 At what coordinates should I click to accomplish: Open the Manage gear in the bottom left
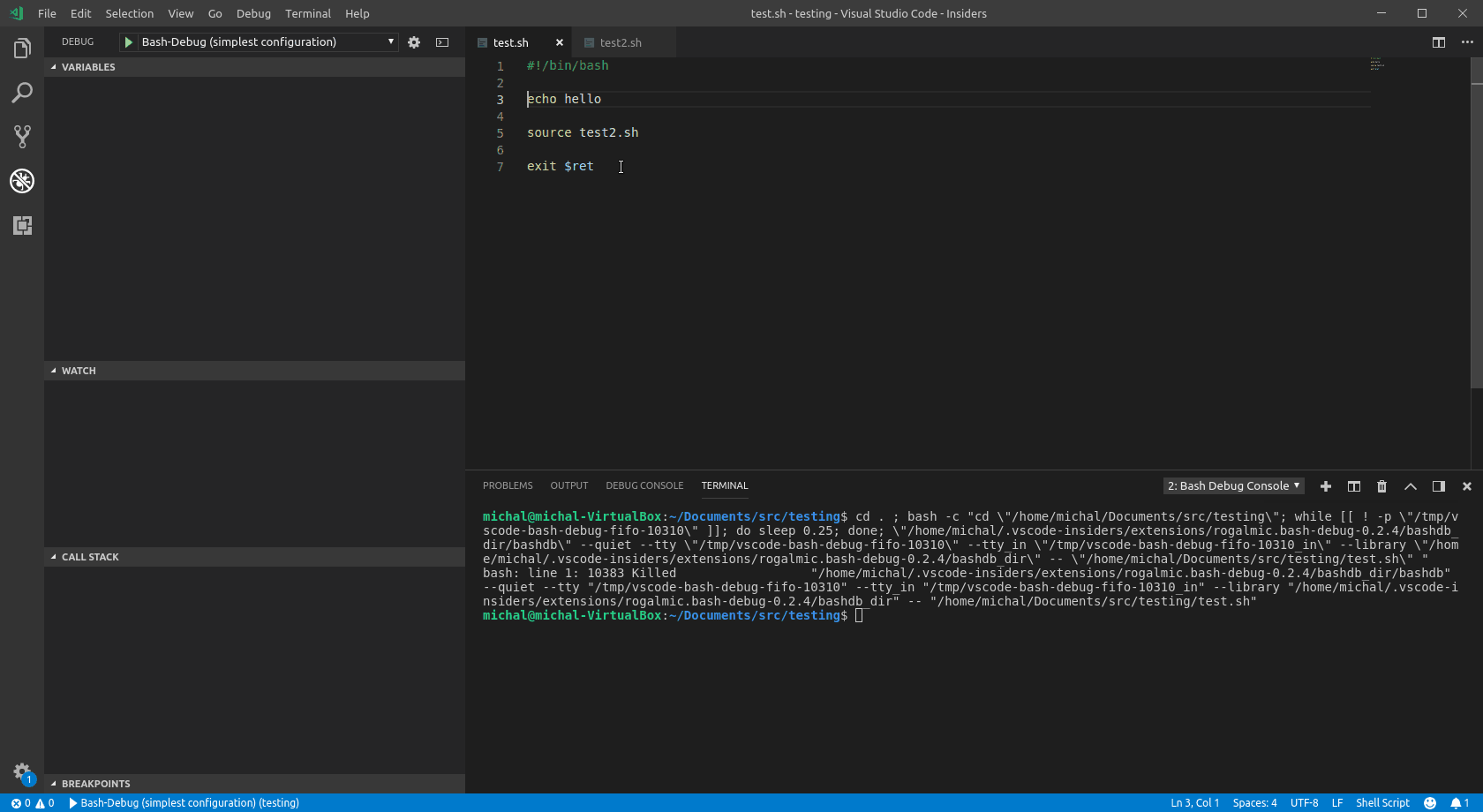(x=22, y=771)
